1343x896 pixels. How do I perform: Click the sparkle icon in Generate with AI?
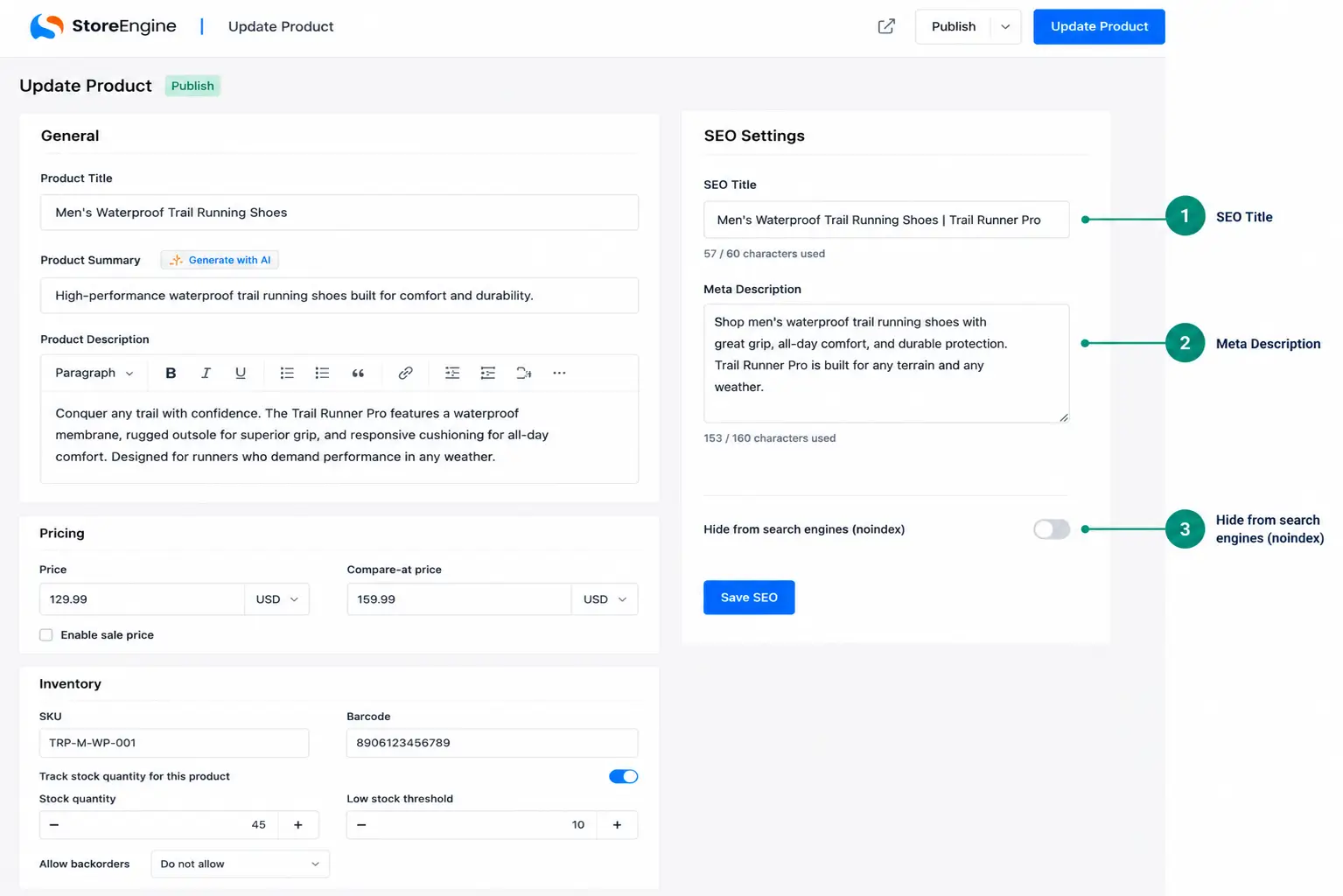176,260
